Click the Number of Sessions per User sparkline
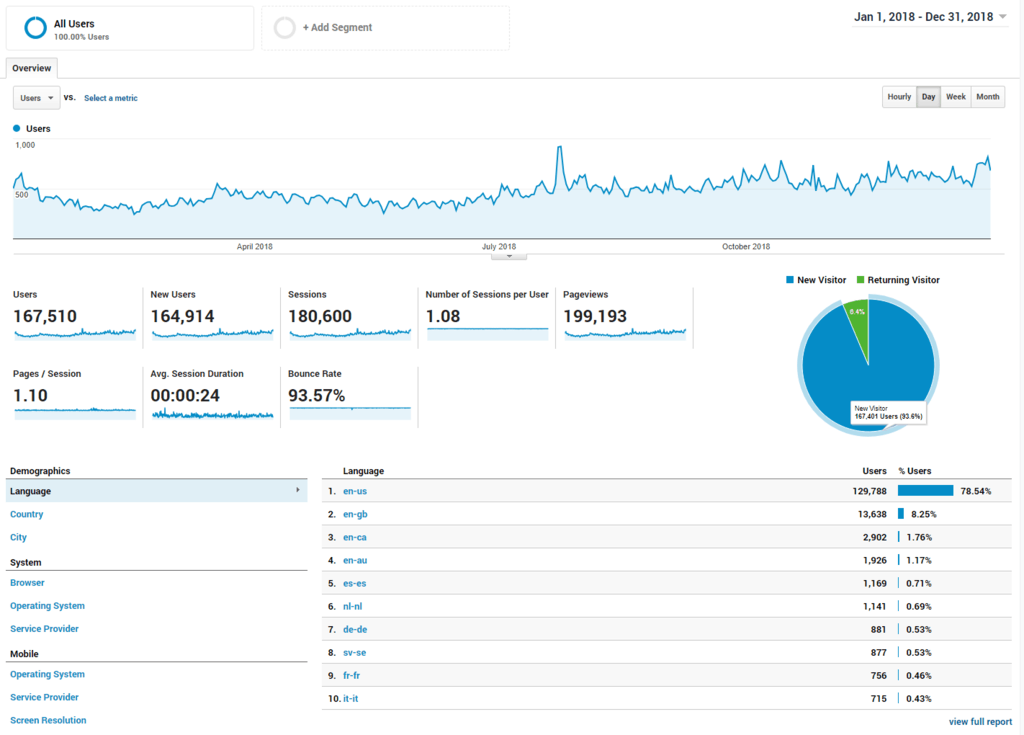The width and height of the screenshot is (1024, 735). [487, 334]
